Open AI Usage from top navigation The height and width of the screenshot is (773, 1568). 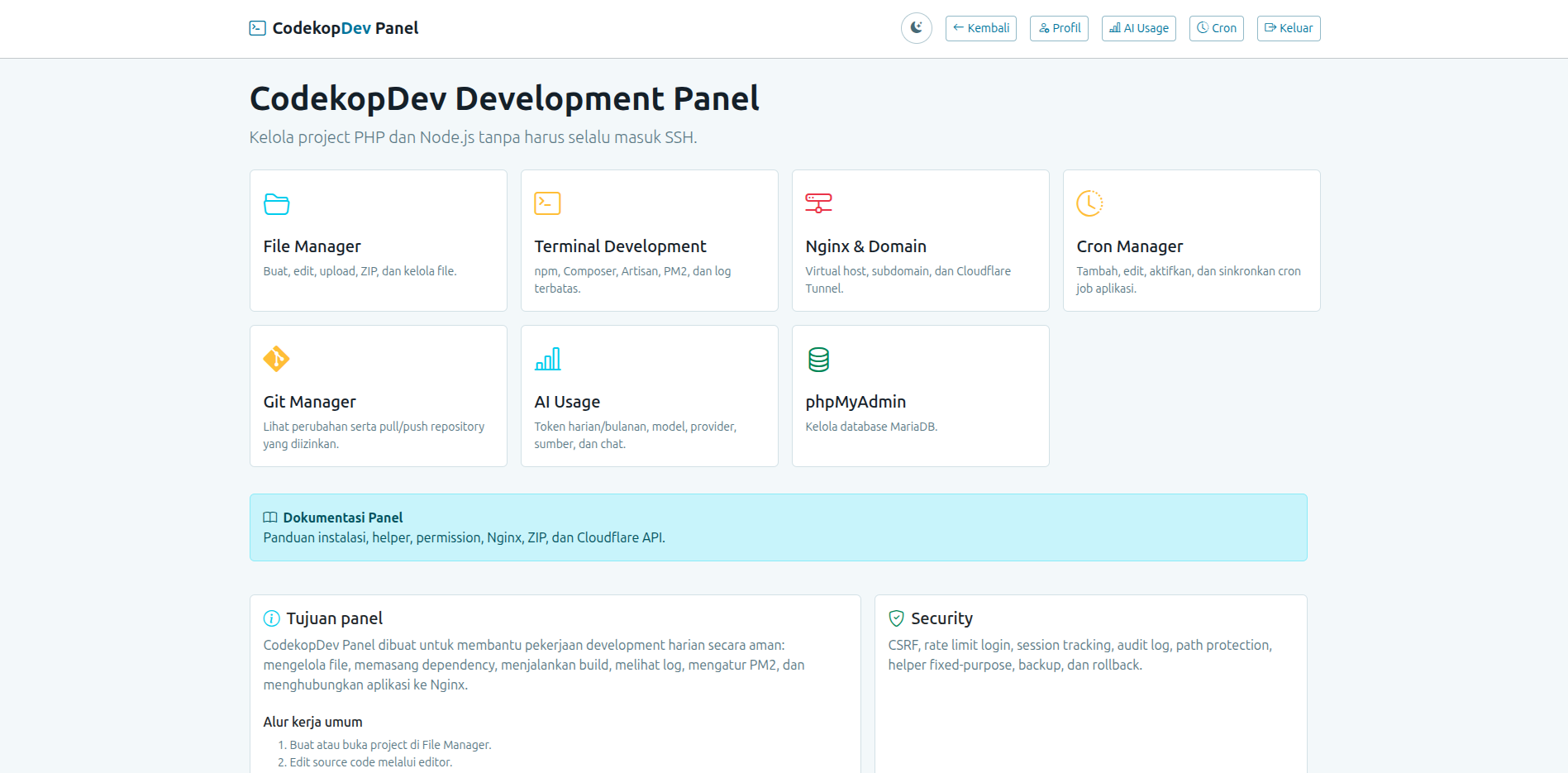click(x=1138, y=28)
